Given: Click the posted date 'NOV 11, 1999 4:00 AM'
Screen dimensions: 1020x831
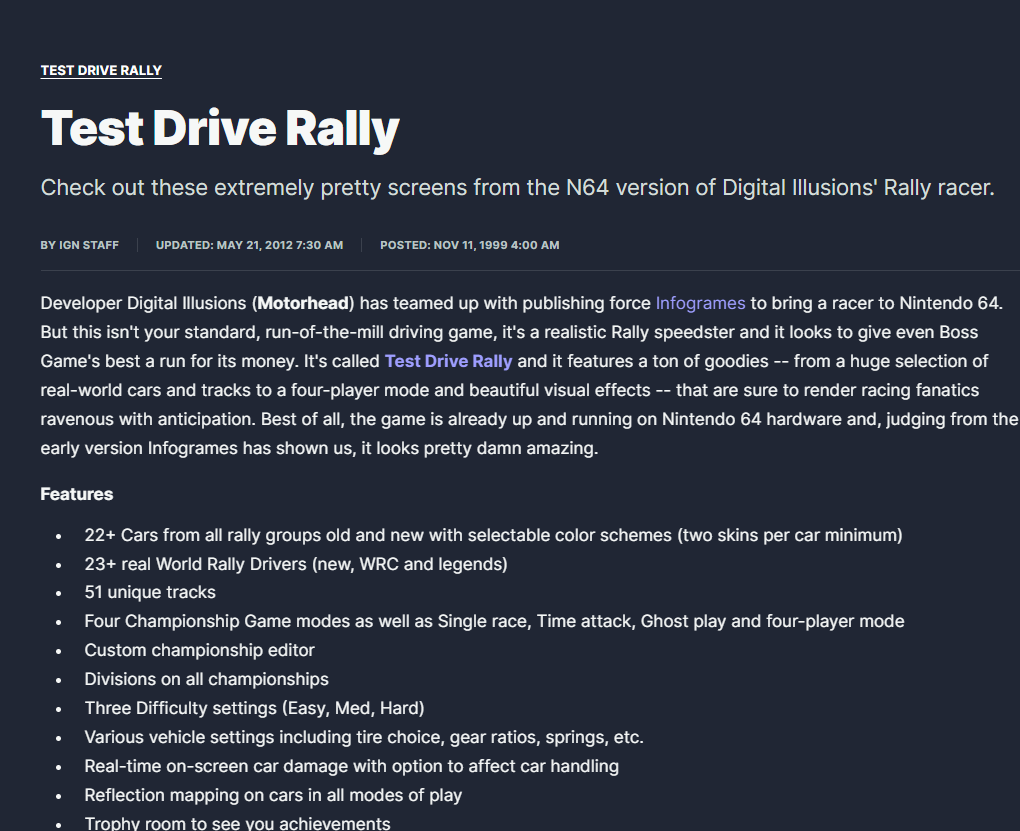Looking at the screenshot, I should (496, 245).
